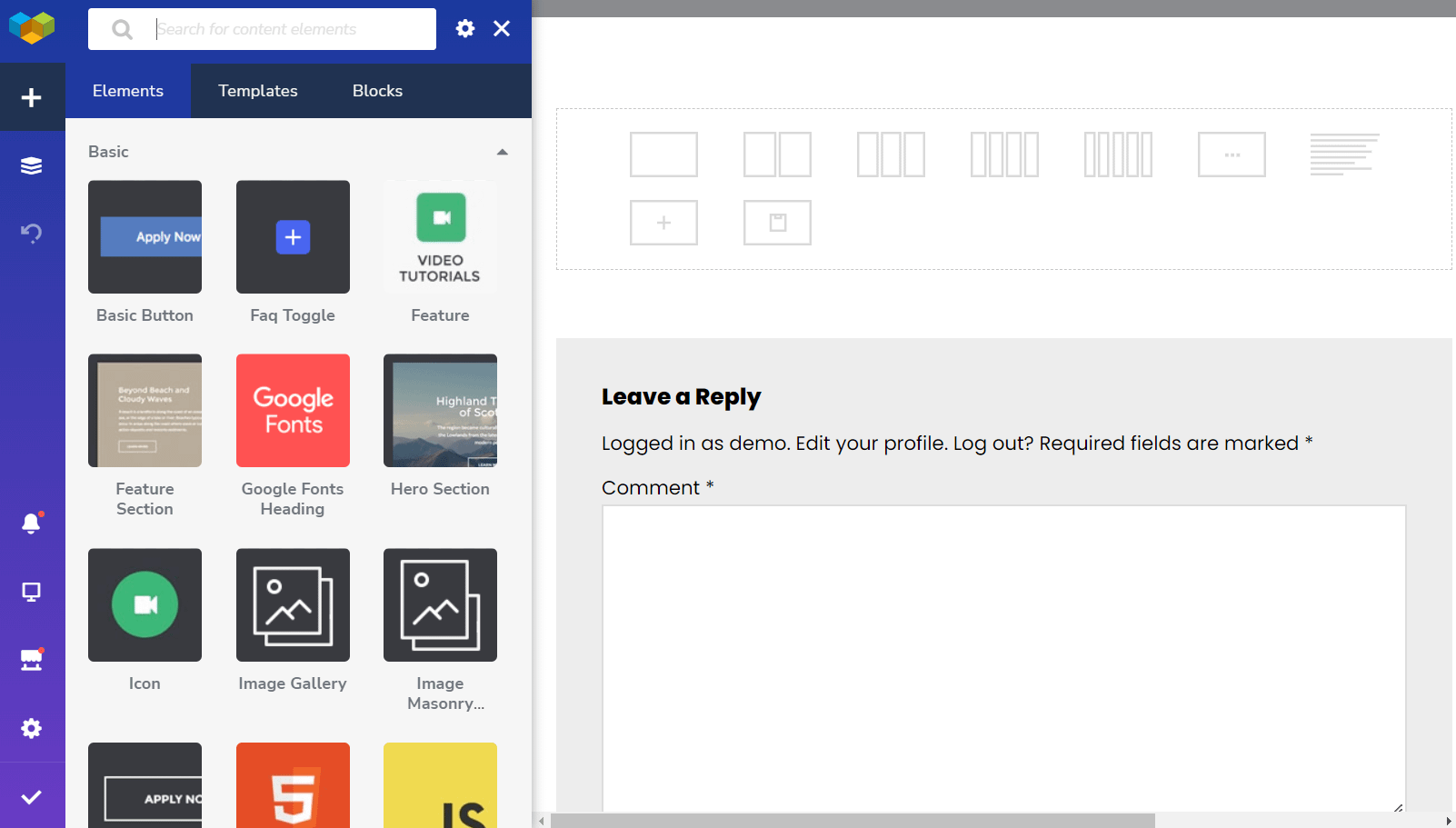Add the HTML5 raw code element
The width and height of the screenshot is (1456, 828).
pyautogui.click(x=293, y=786)
